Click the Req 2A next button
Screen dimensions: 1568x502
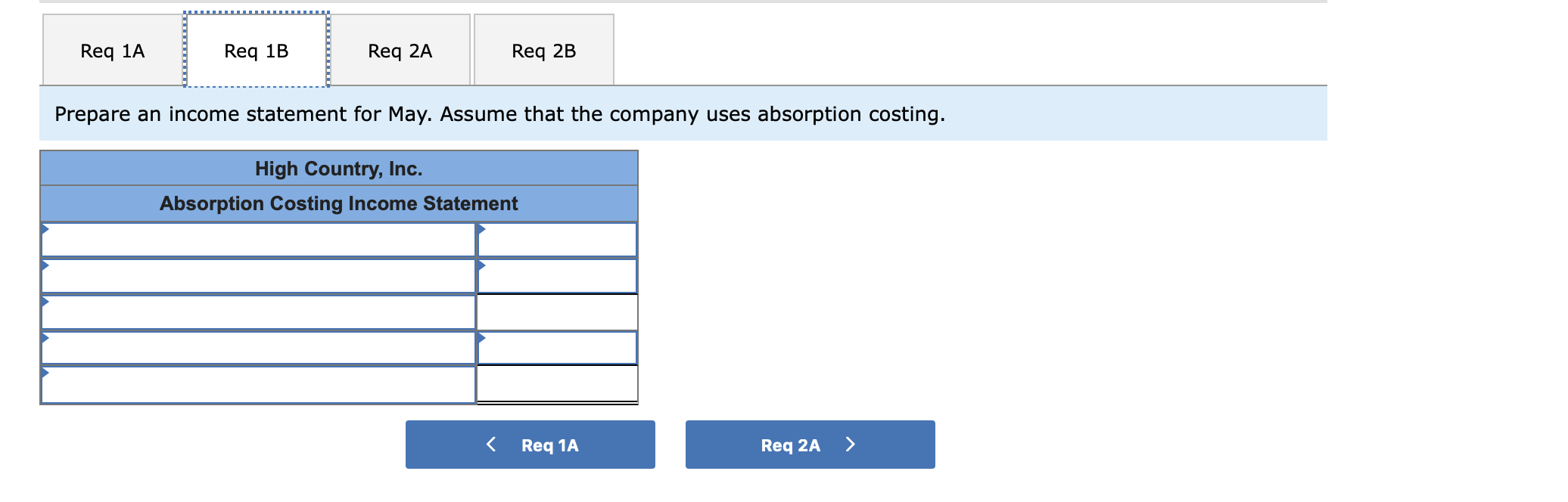809,445
